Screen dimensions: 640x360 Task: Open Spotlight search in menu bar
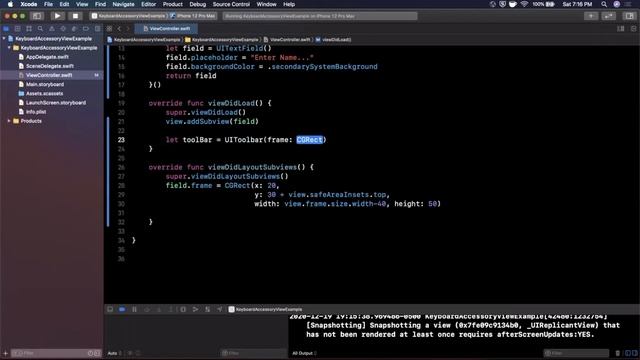click(x=604, y=4)
